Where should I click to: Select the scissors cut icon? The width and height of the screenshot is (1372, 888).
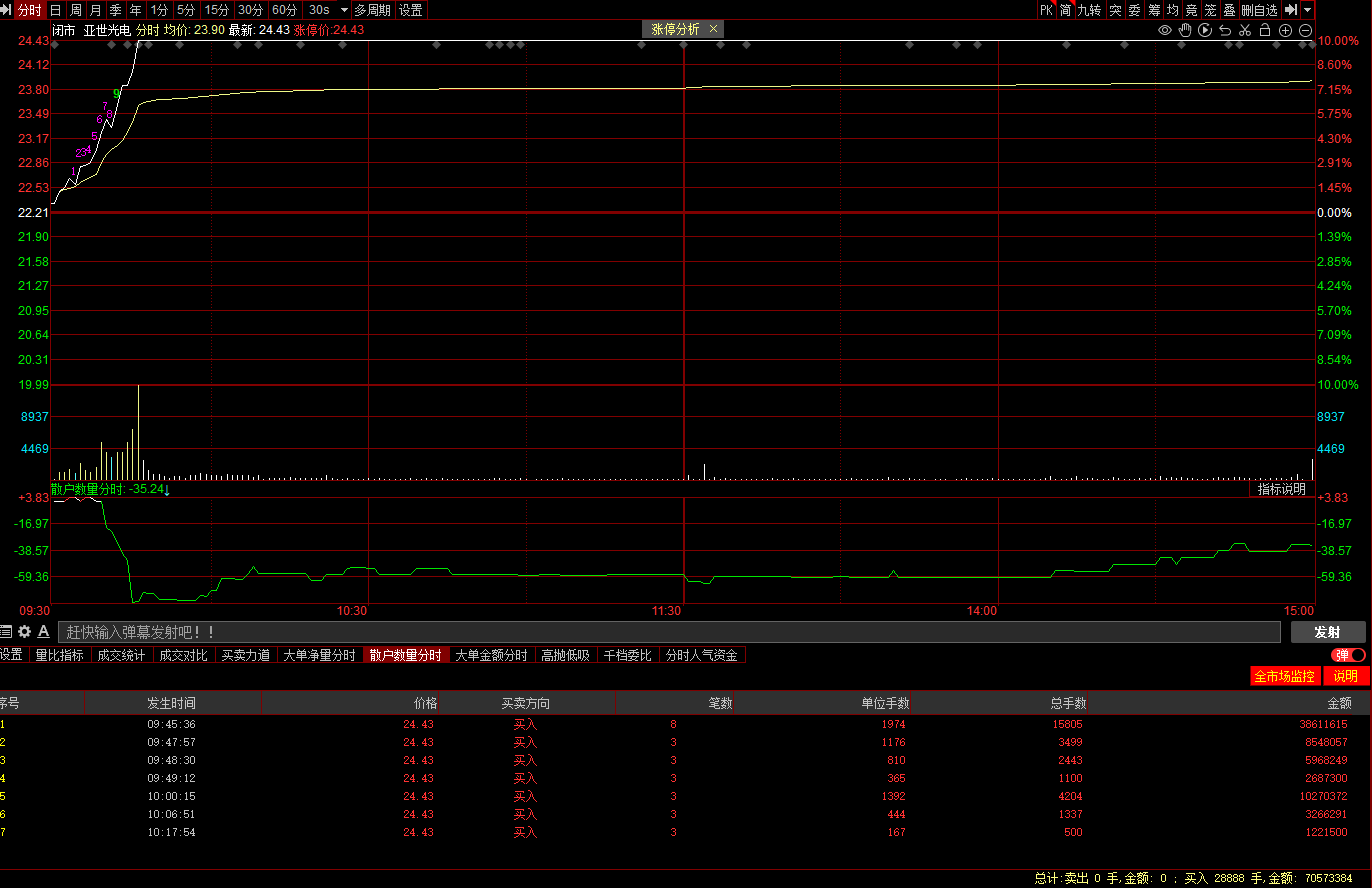[x=1245, y=30]
